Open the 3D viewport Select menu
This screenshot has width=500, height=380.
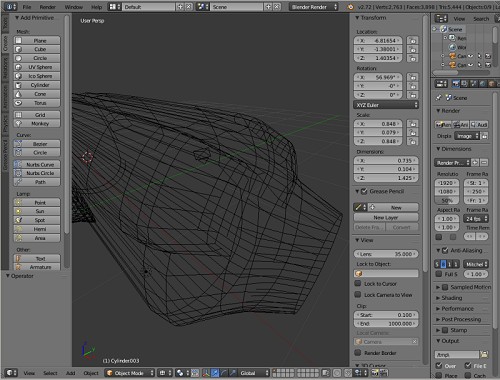click(x=50, y=373)
